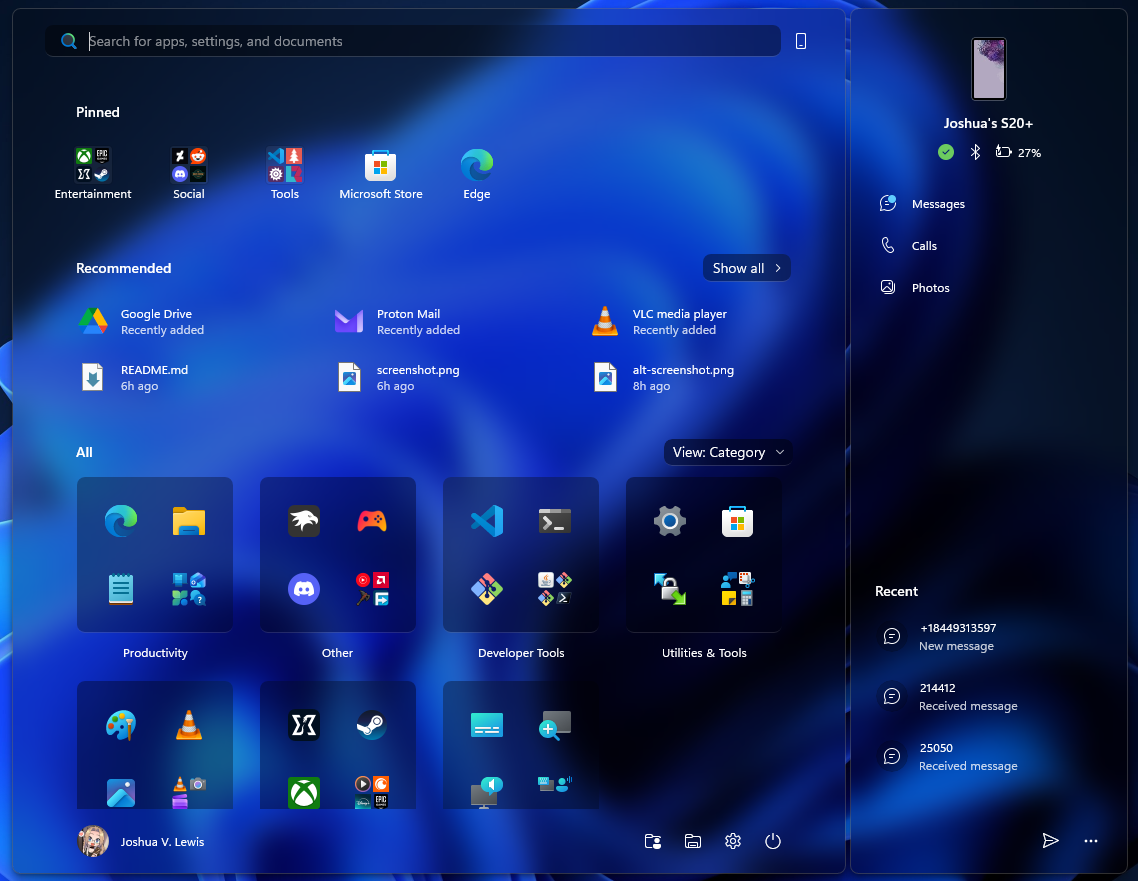Viewport: 1138px width, 881px height.
Task: Open Settings gear in Utilities & Tools
Action: [669, 521]
